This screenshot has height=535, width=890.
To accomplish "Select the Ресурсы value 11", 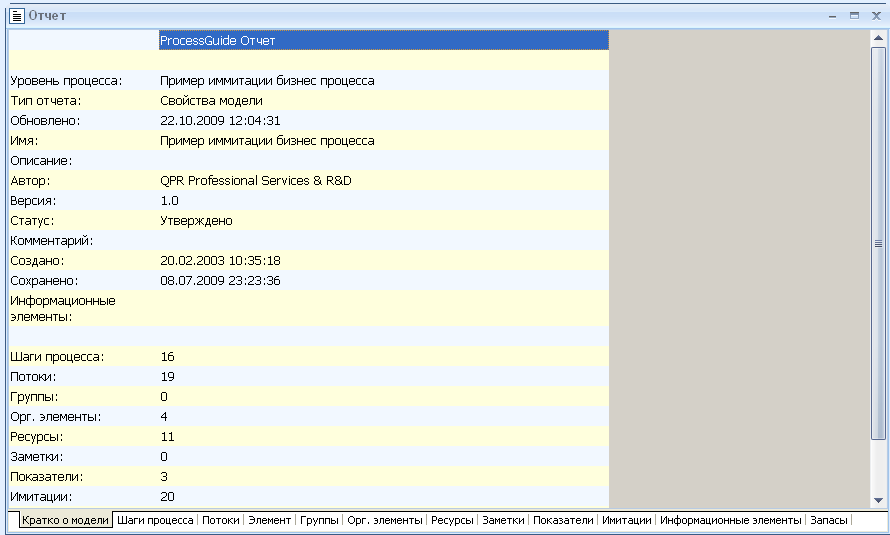I will point(167,437).
